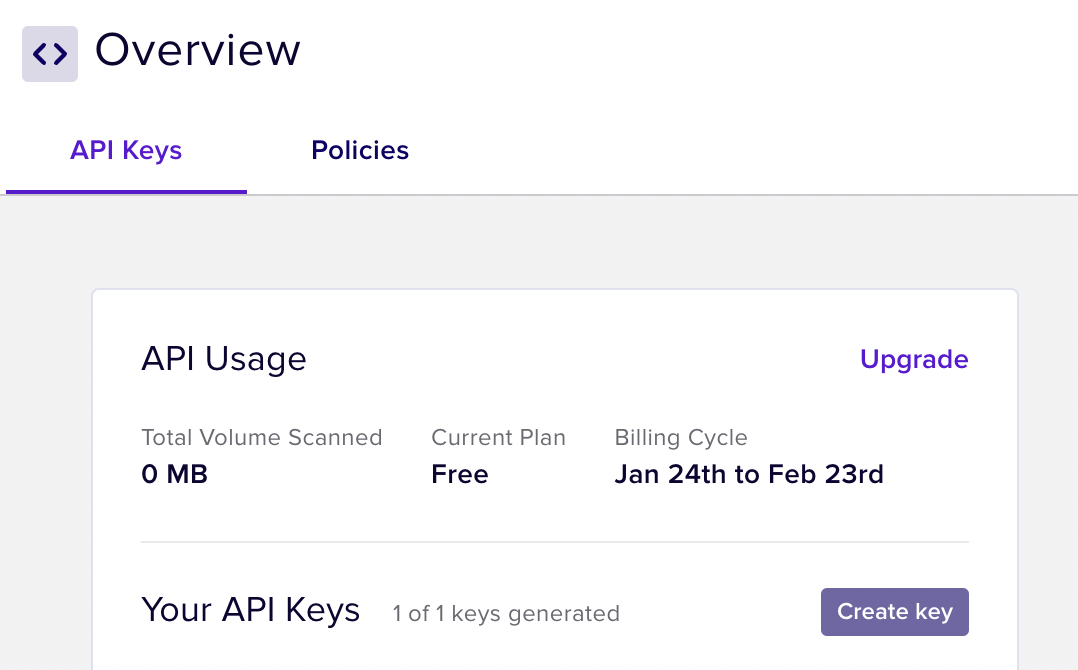1078x670 pixels.
Task: Click the 0 MB volume value
Action: click(175, 474)
